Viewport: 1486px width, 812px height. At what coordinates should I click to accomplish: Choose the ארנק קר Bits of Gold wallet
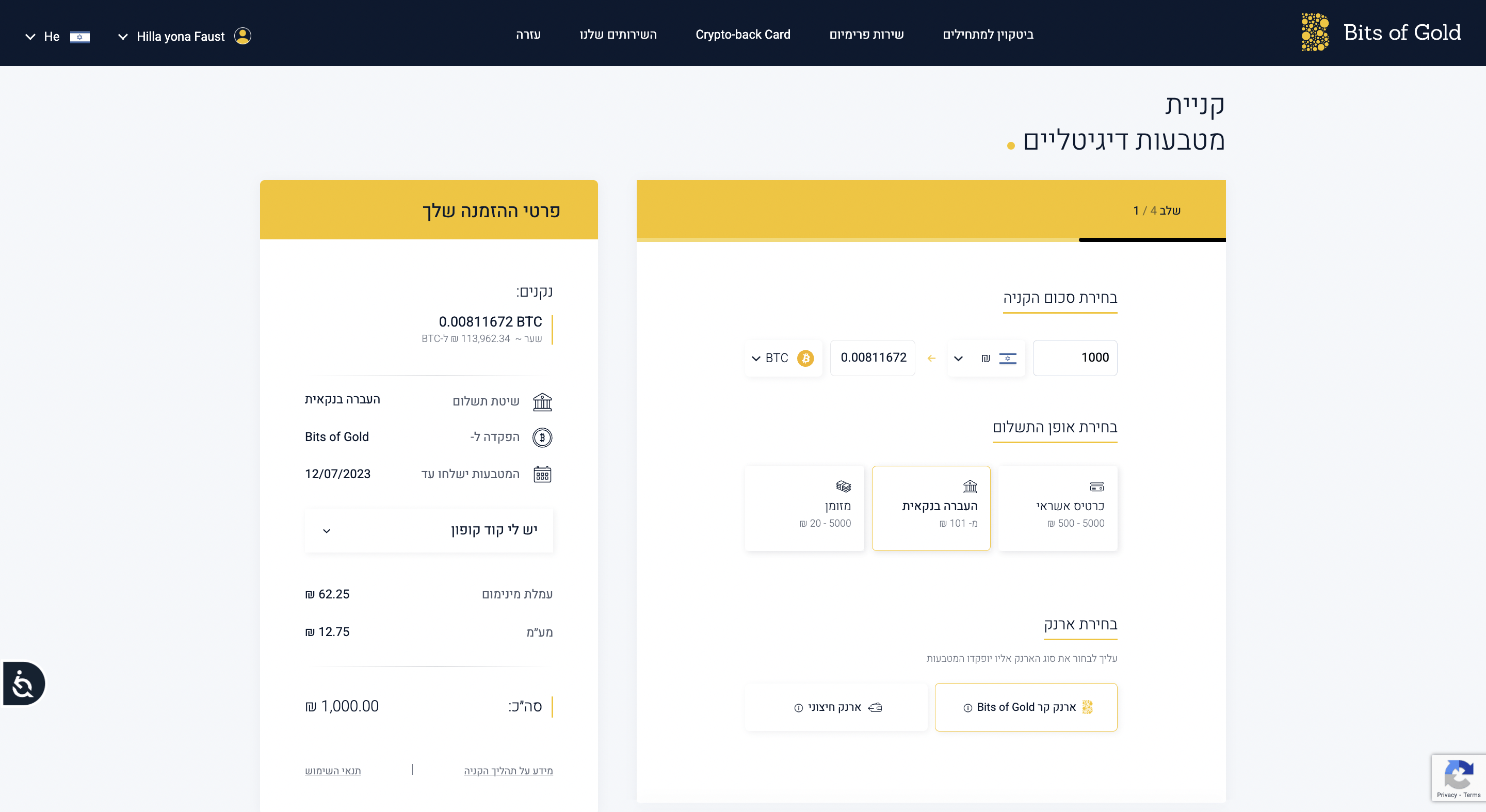1026,707
